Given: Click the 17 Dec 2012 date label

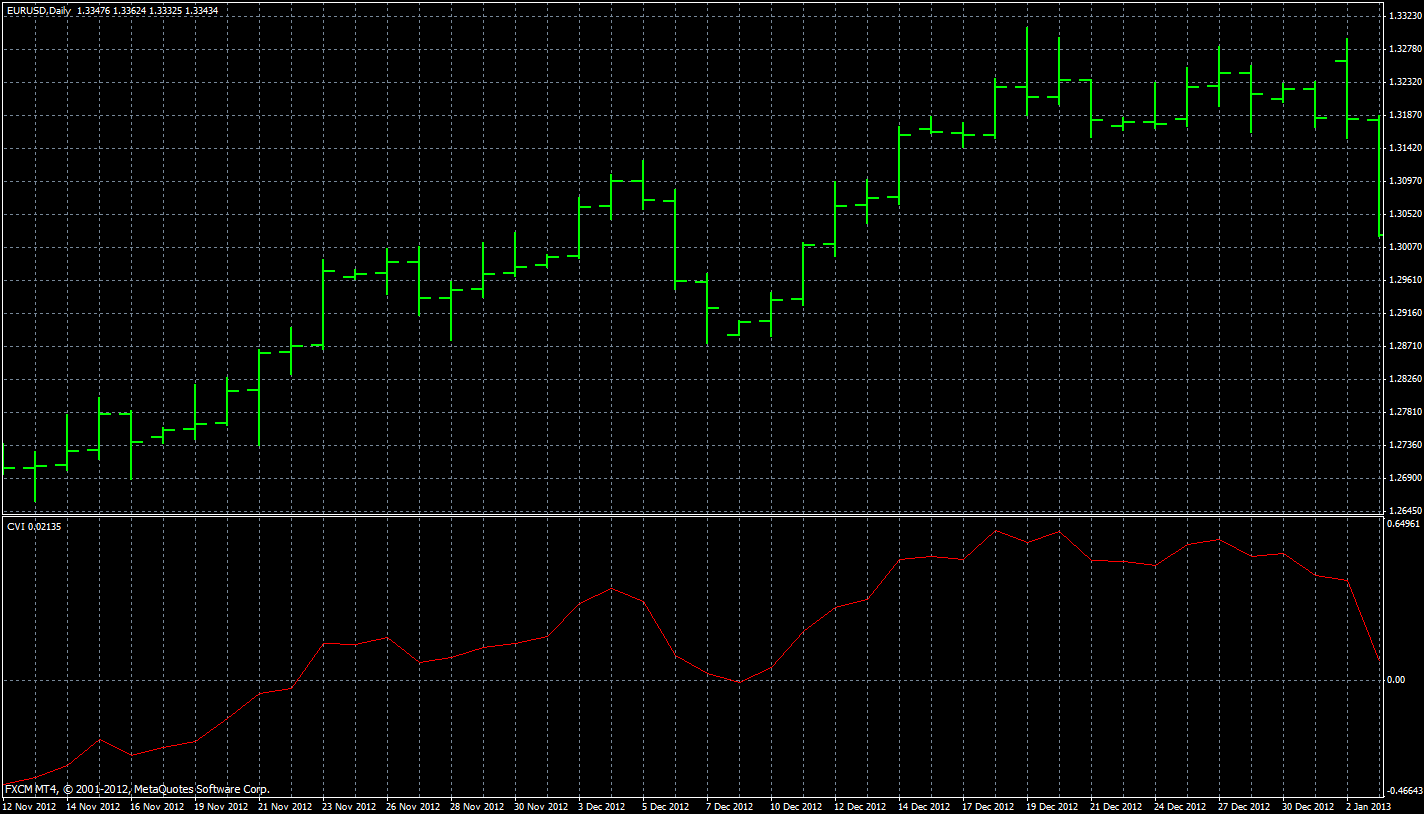Looking at the screenshot, I should click(989, 806).
